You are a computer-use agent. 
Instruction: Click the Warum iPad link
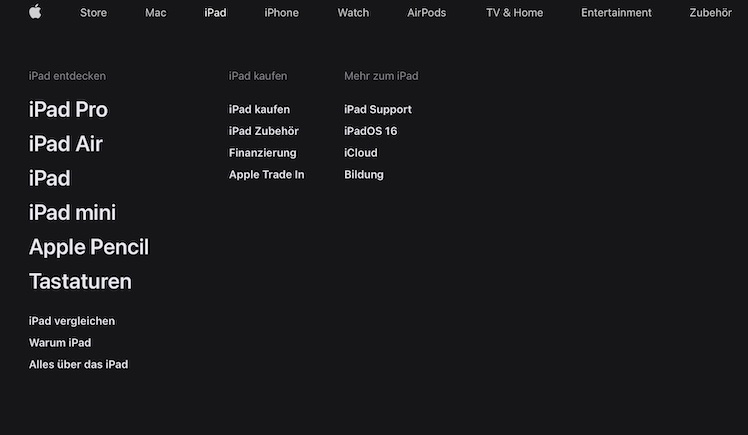point(60,343)
